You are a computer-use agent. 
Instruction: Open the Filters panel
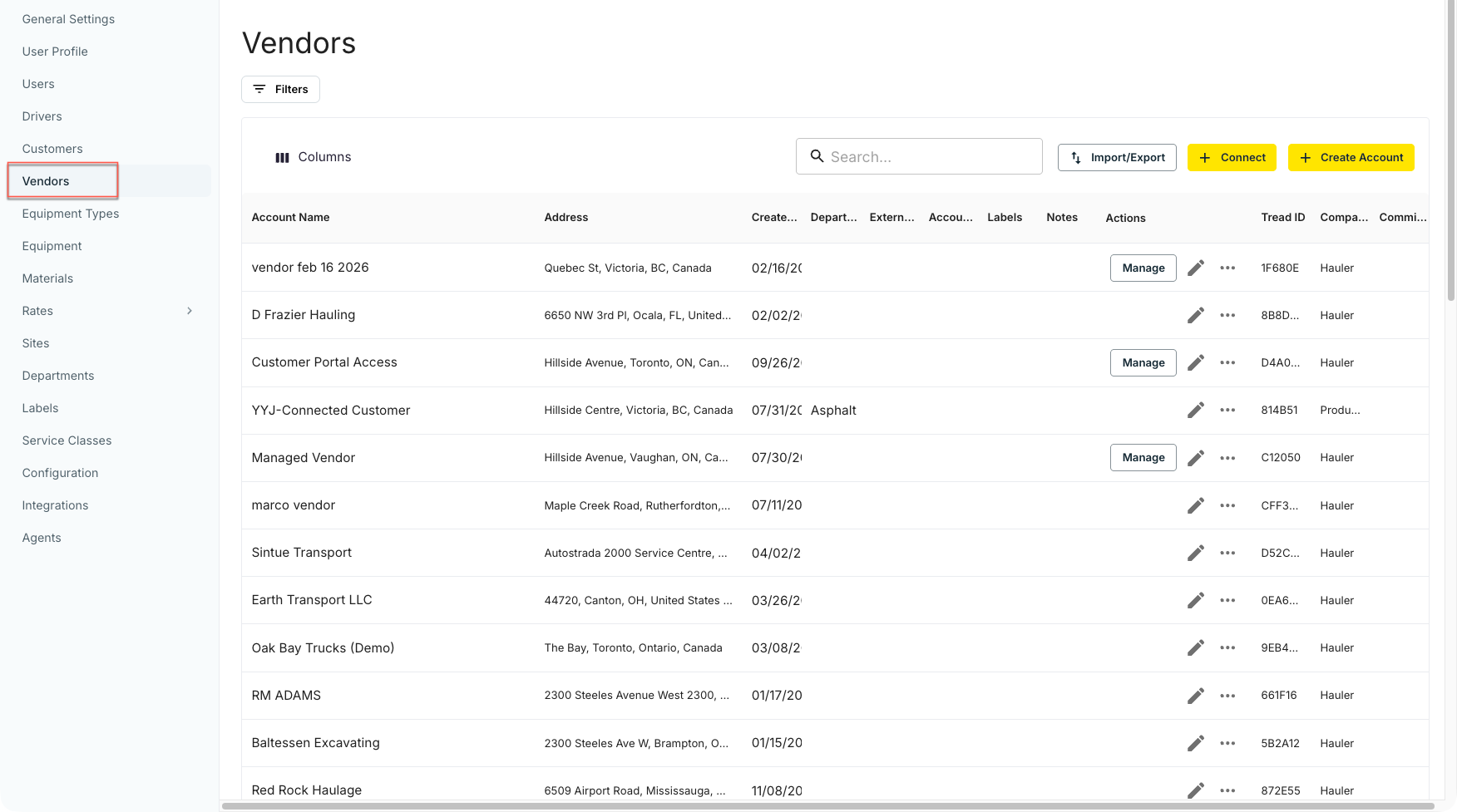point(280,89)
